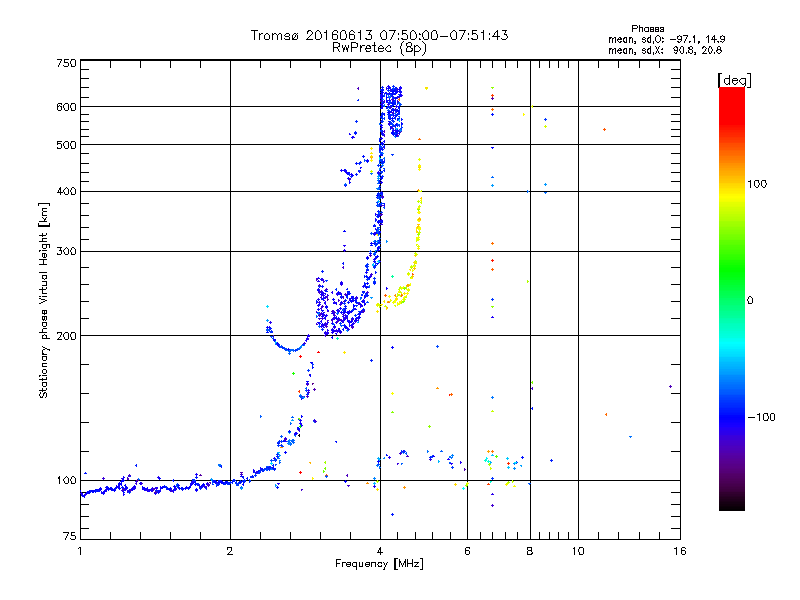The height and width of the screenshot is (600, 800).
Task: Click the x-axis tick label '10'
Action: (578, 551)
